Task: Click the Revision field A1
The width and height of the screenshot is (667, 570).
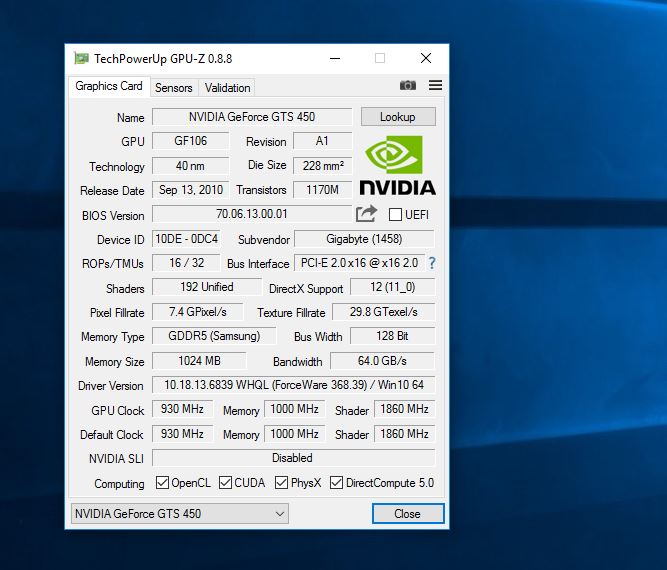Action: pos(322,141)
